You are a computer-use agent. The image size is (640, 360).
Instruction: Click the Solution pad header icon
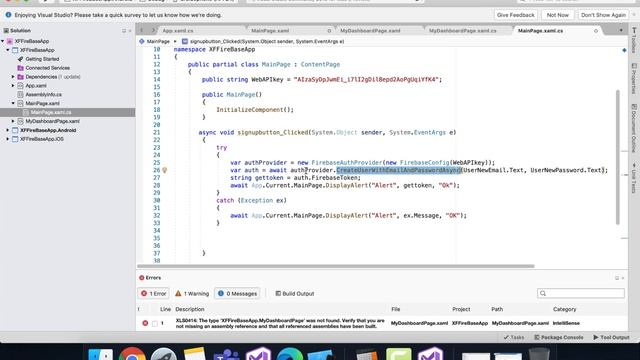click(6, 31)
